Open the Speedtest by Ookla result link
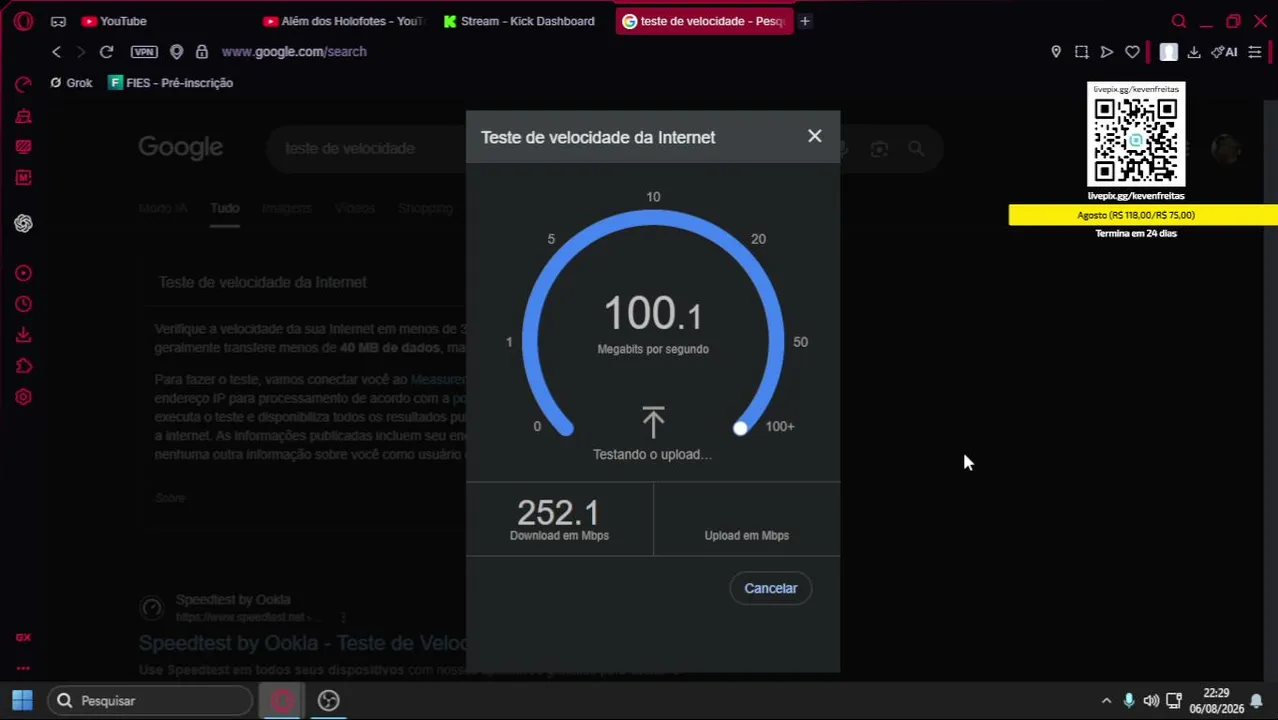This screenshot has width=1278, height=720. click(x=302, y=643)
